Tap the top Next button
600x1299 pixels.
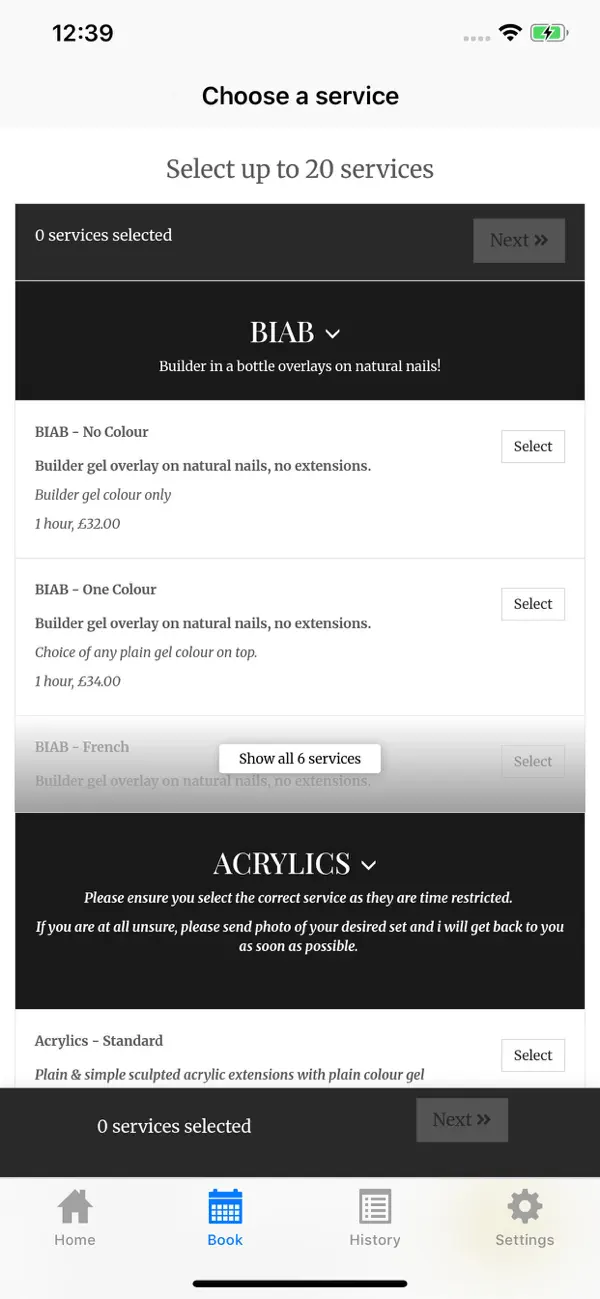pyautogui.click(x=519, y=240)
